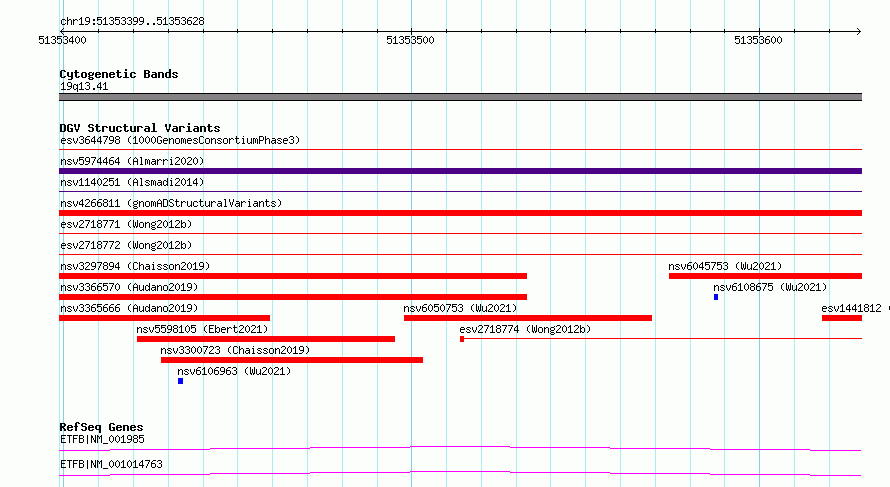This screenshot has height=487, width=890.
Task: Click the nsv3366570 (Audano2019) label
Action: click(129, 287)
